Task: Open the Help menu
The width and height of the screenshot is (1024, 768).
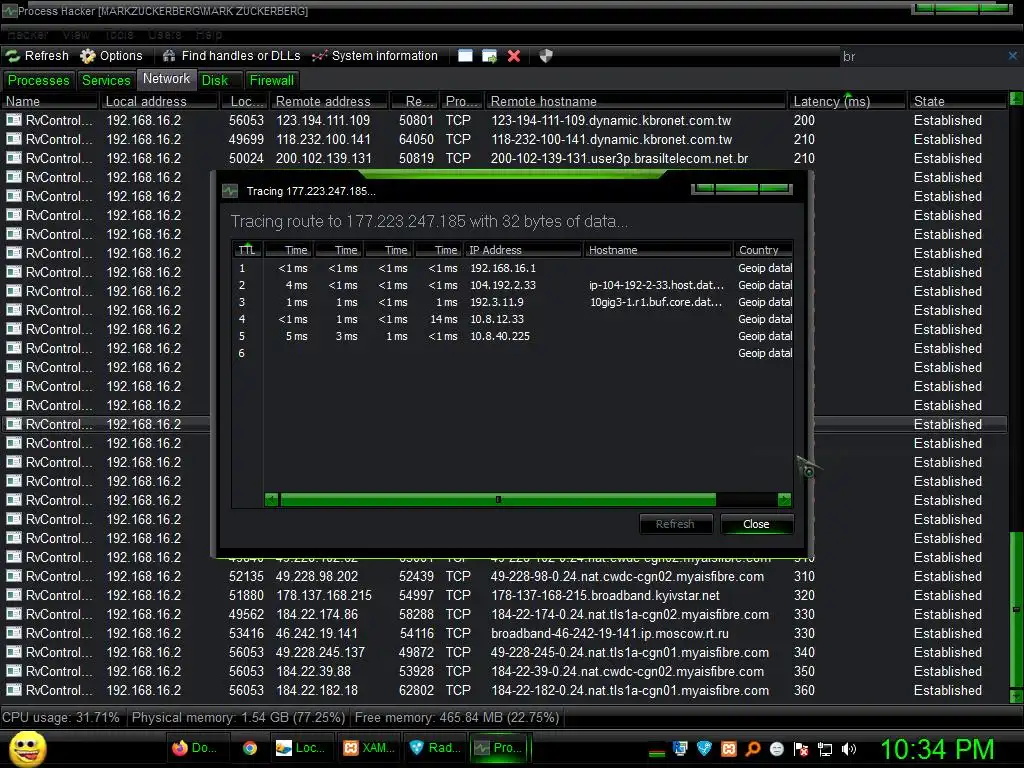Action: (x=208, y=35)
